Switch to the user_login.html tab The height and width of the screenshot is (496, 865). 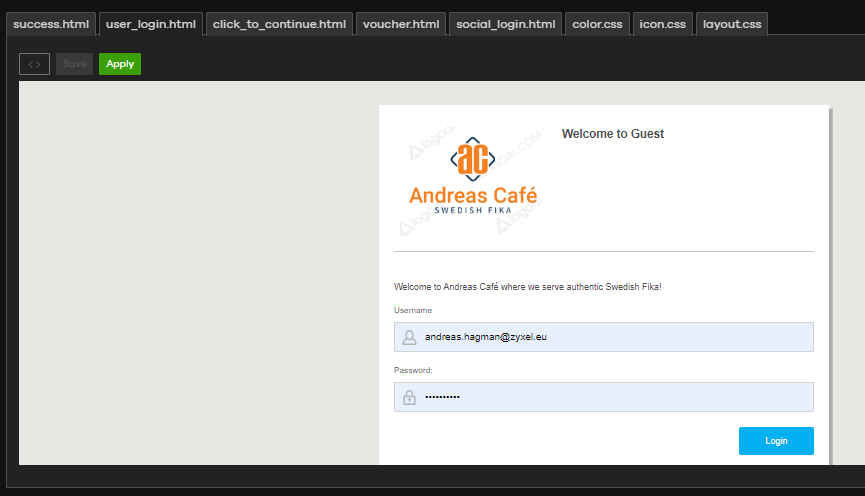pos(150,24)
